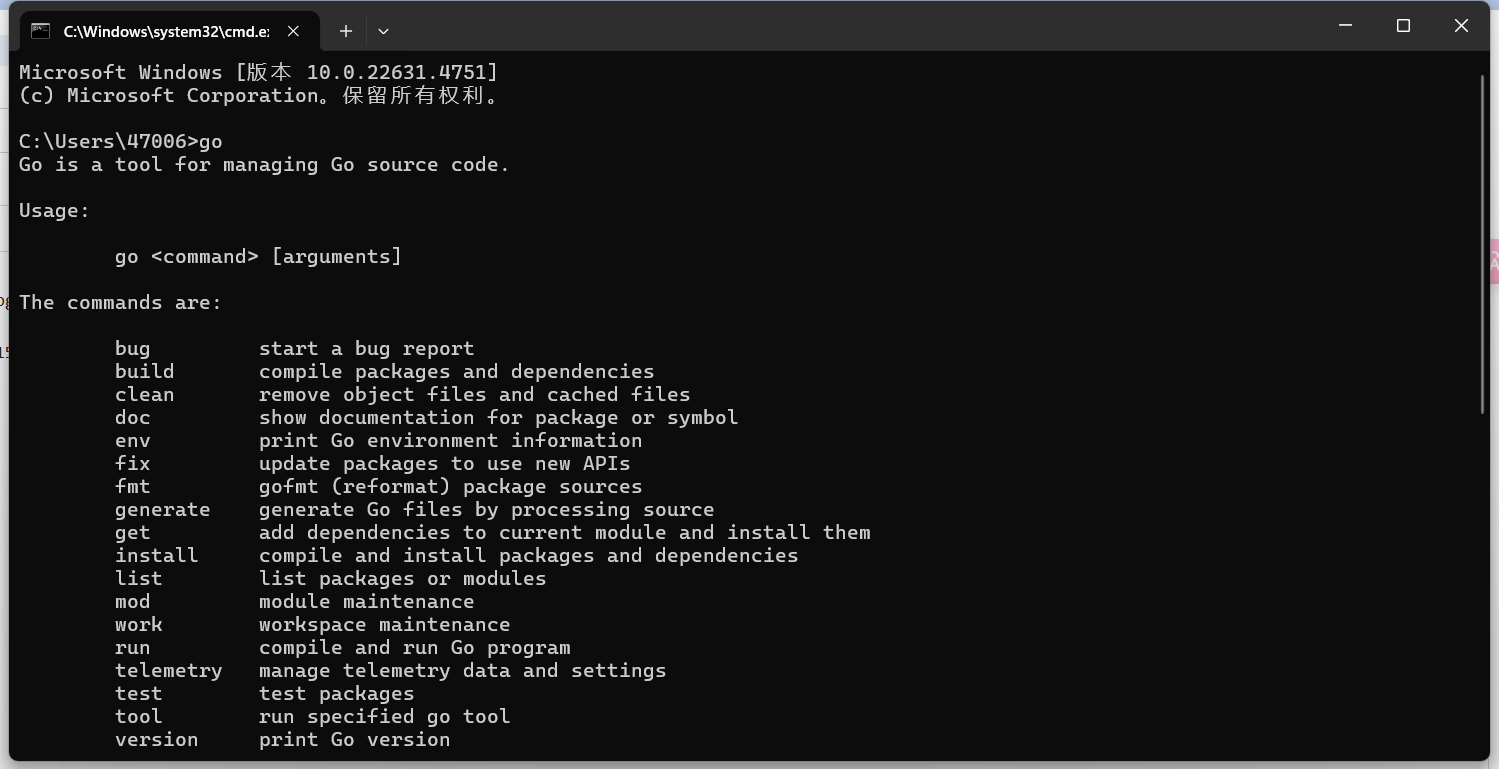Click the 'go <command> [arguments]' usage line

(x=258, y=257)
